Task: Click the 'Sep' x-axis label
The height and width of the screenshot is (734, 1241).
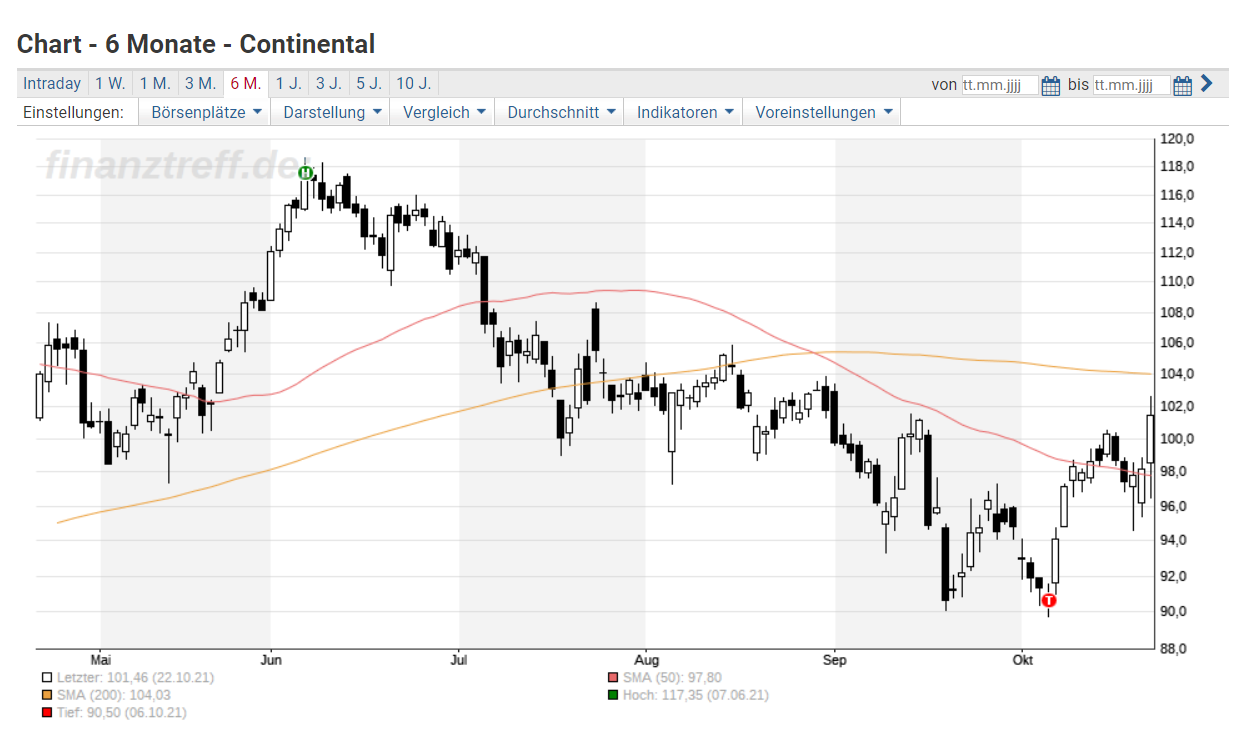Action: [835, 660]
